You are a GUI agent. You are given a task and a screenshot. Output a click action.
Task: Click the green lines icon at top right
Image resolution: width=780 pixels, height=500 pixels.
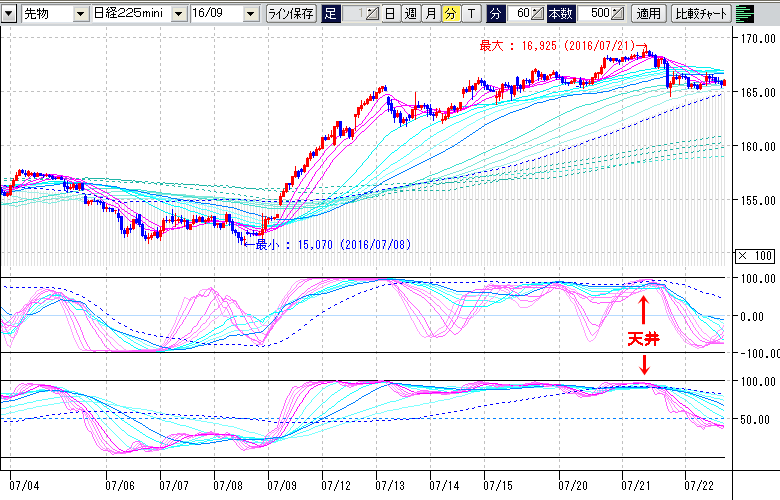(x=745, y=14)
